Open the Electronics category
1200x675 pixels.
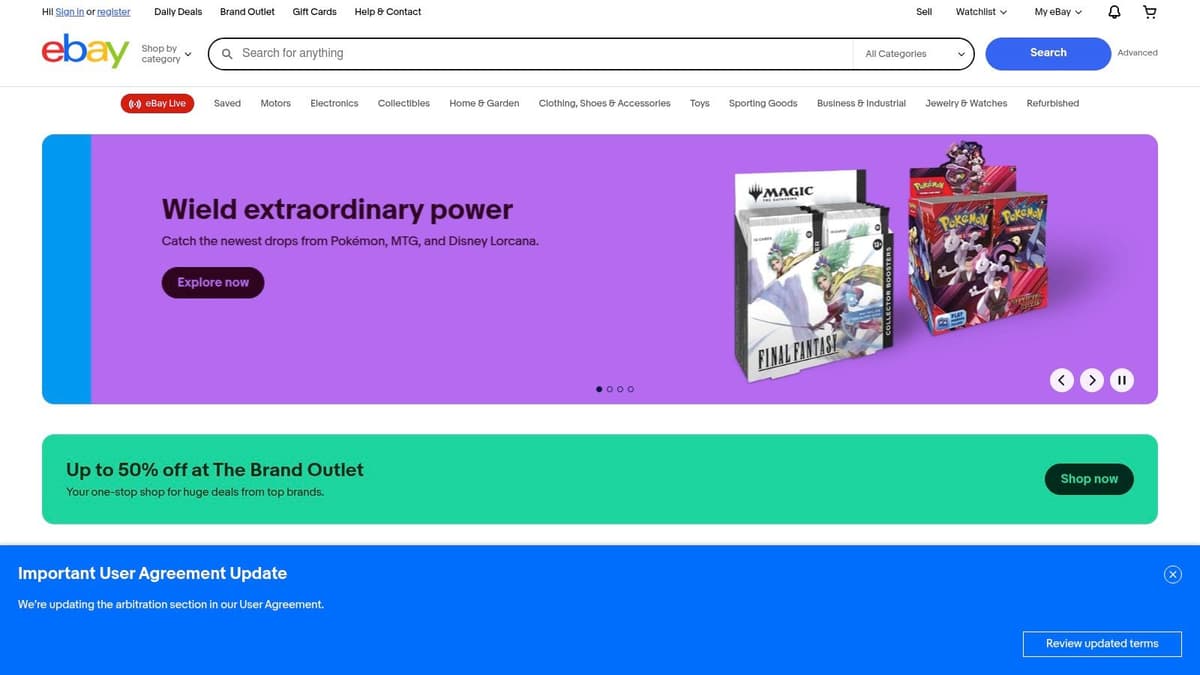pos(334,103)
